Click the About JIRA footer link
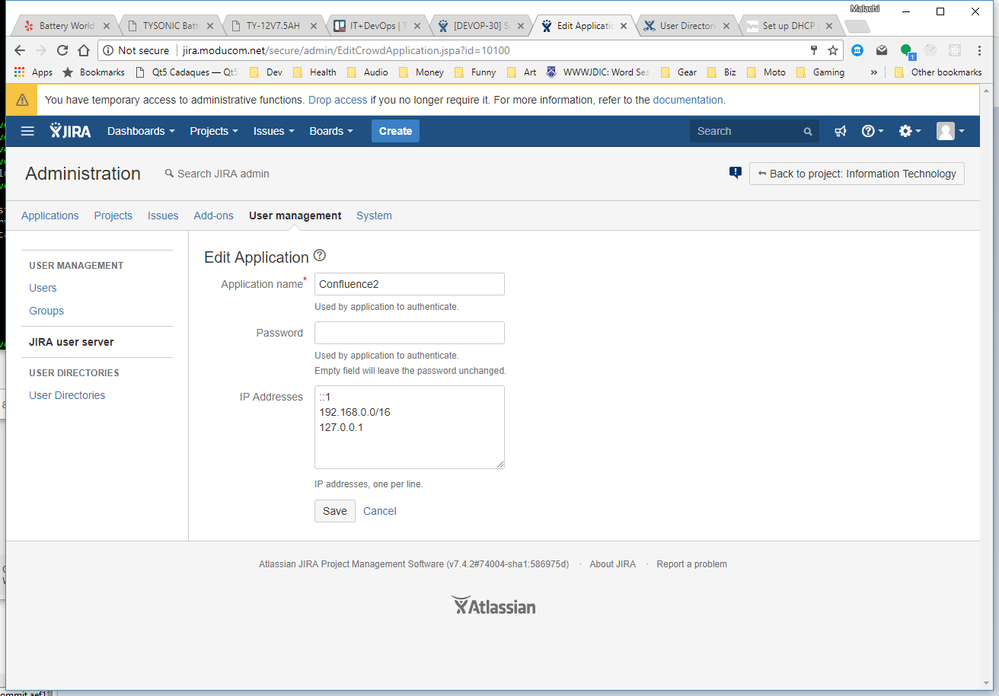 coord(612,564)
